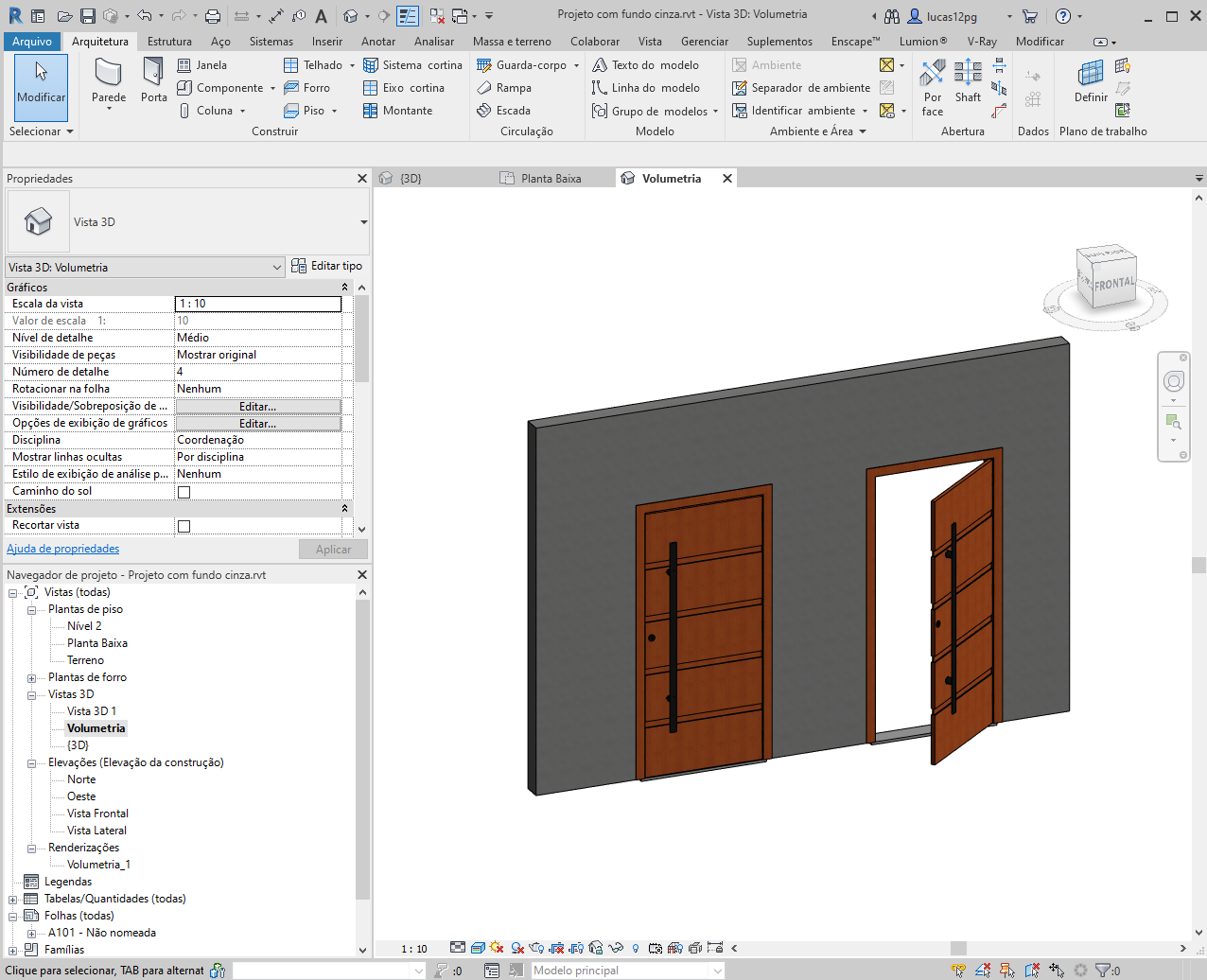
Task: Open the Arquivo menu
Action: tap(32, 42)
